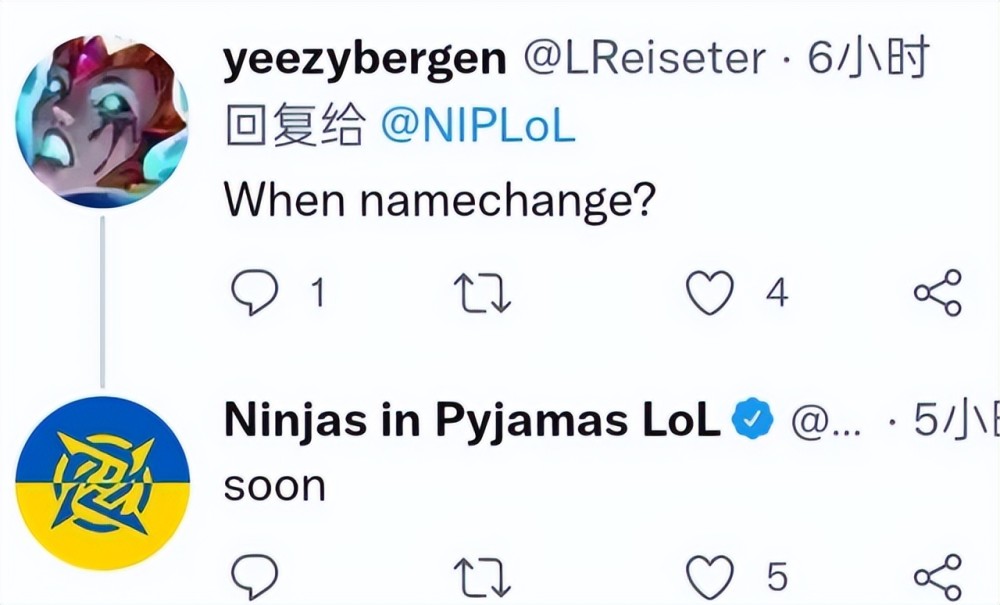Click the Ninjas in Pyjamas LoL name
The image size is (1000, 605).
pyautogui.click(x=471, y=421)
